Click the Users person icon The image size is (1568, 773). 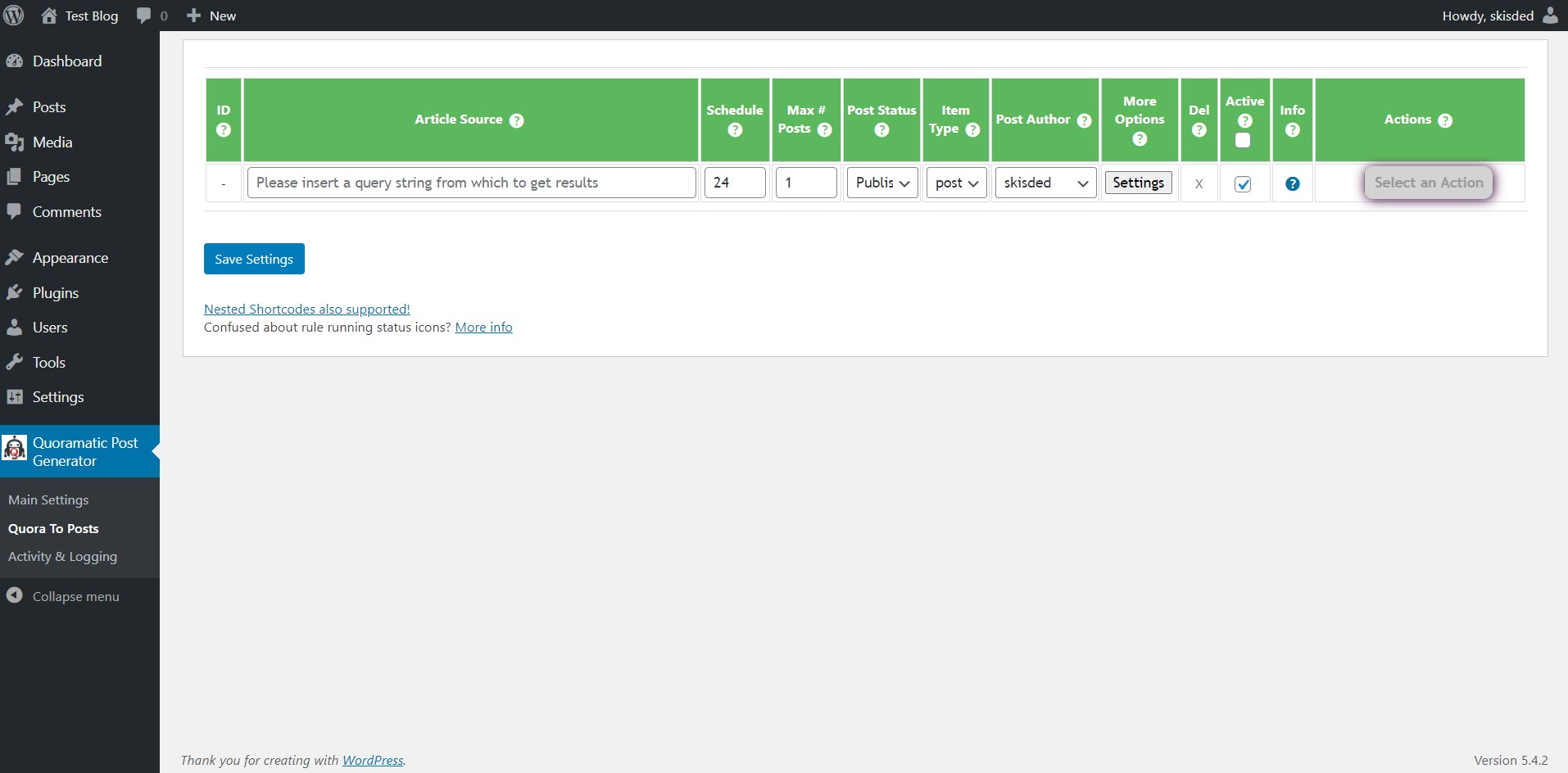14,328
